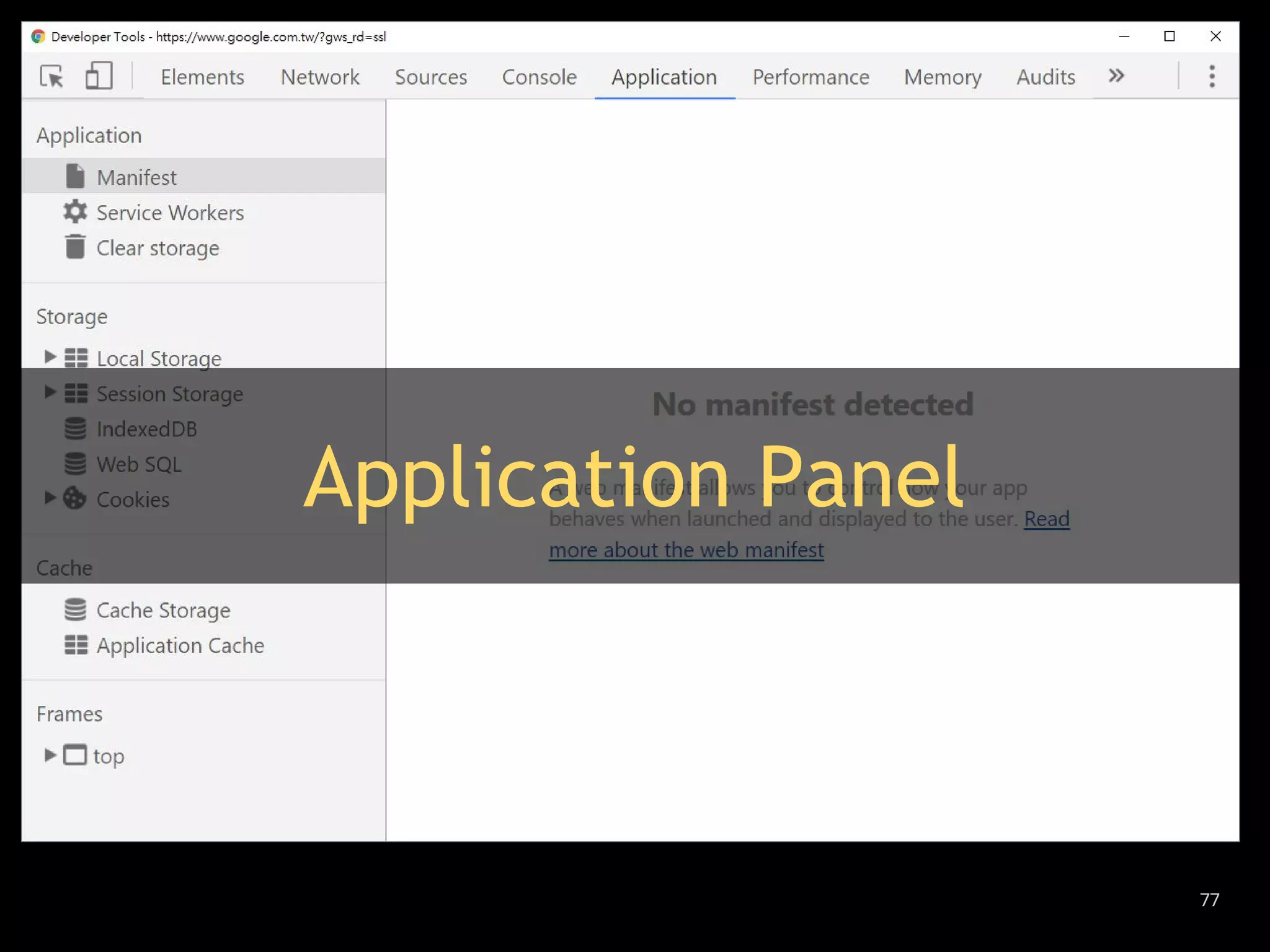
Task: Reveal hidden panels with the overflow chevron
Action: click(x=1115, y=76)
